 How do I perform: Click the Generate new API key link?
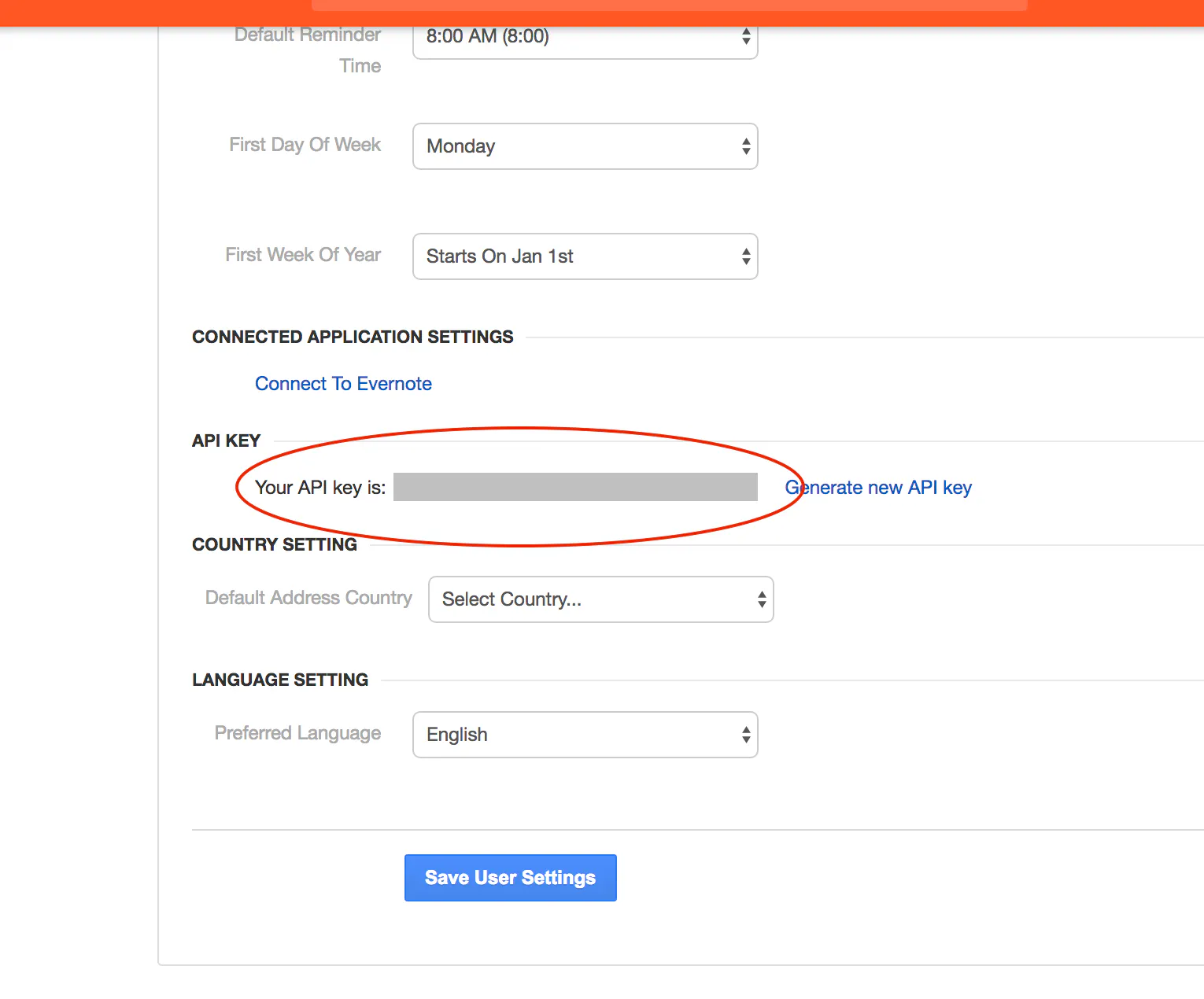[878, 488]
